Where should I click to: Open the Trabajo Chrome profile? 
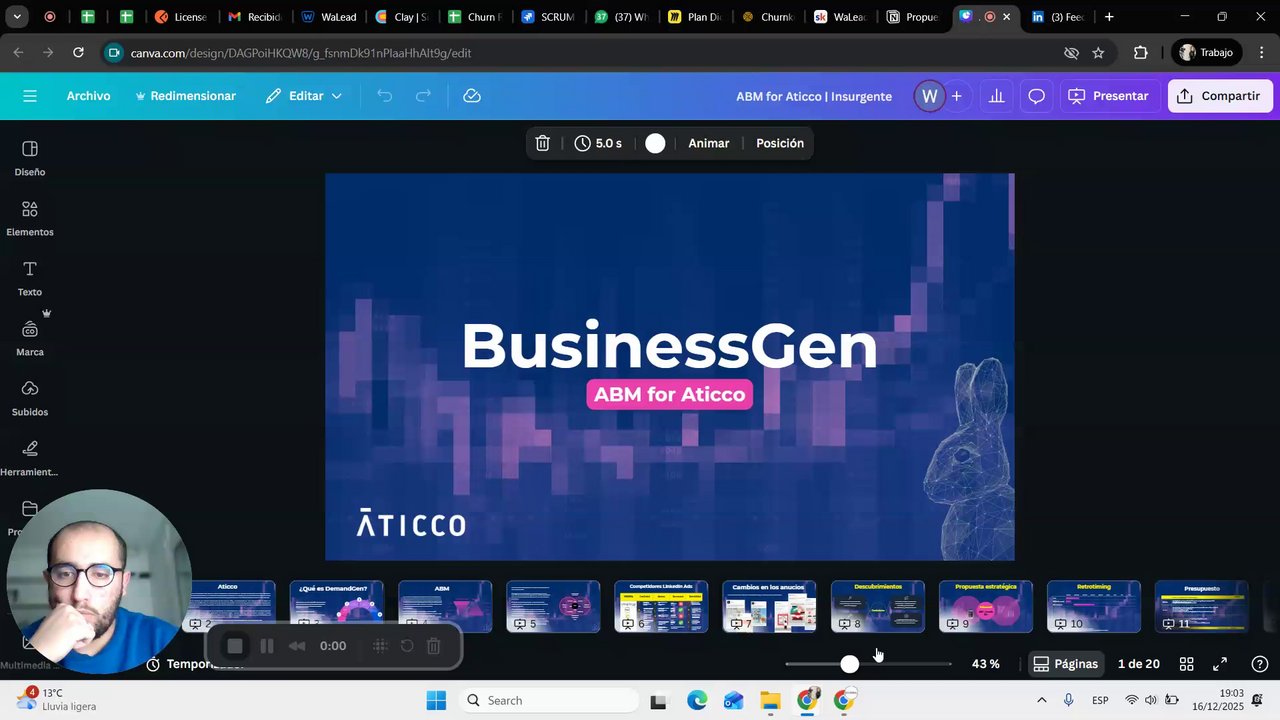1205,53
